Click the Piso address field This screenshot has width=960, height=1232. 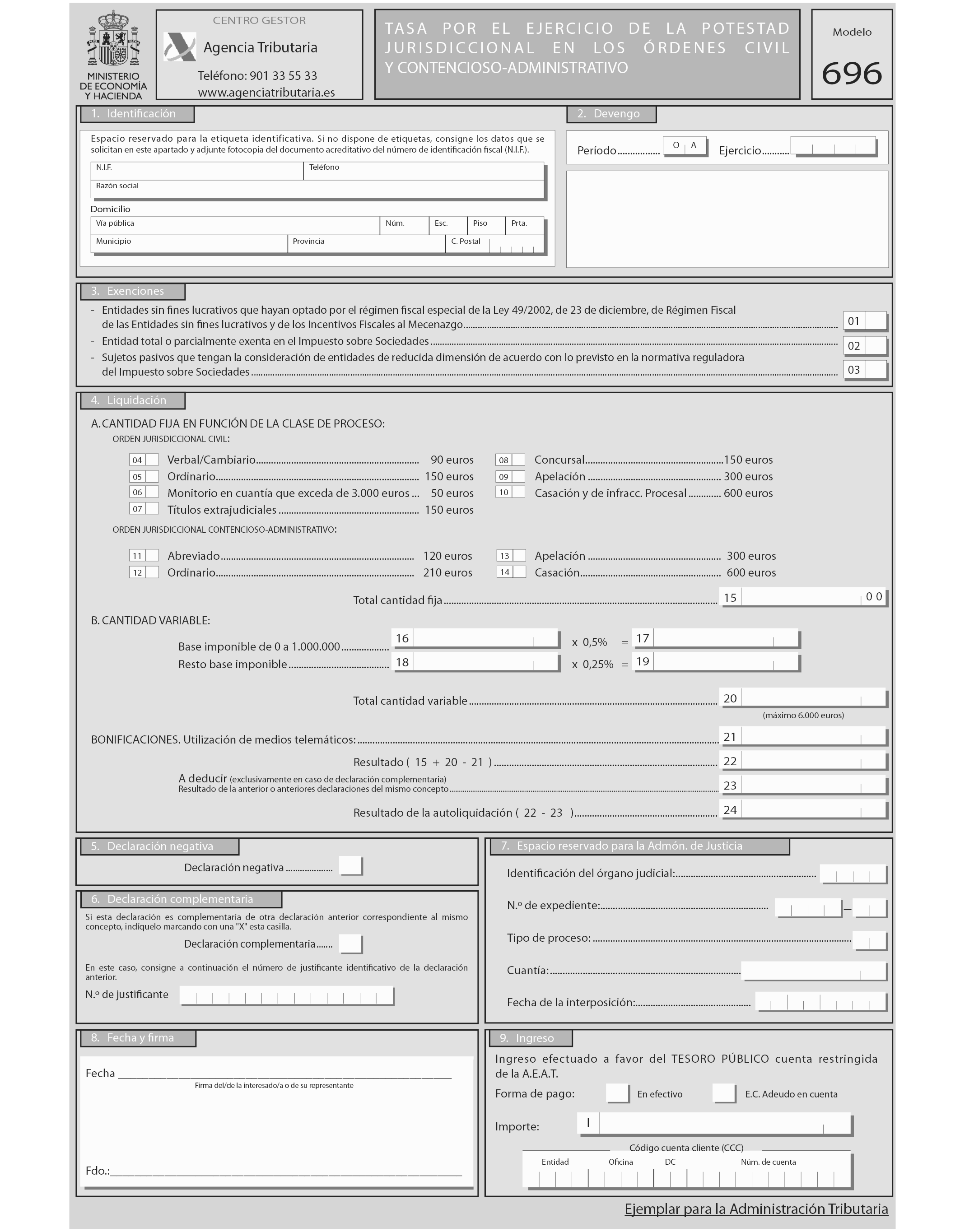486,226
